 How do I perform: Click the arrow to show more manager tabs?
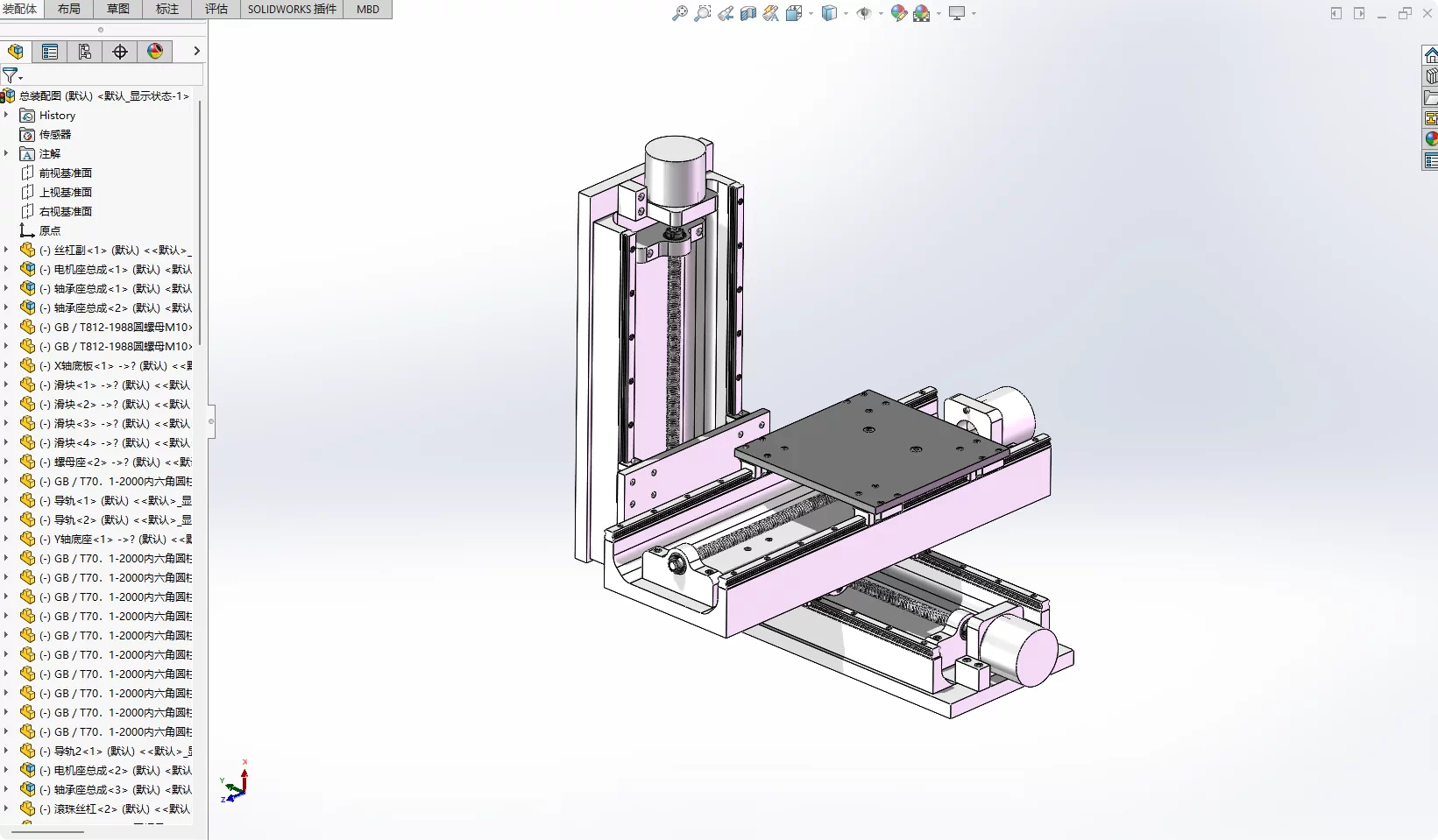point(196,52)
